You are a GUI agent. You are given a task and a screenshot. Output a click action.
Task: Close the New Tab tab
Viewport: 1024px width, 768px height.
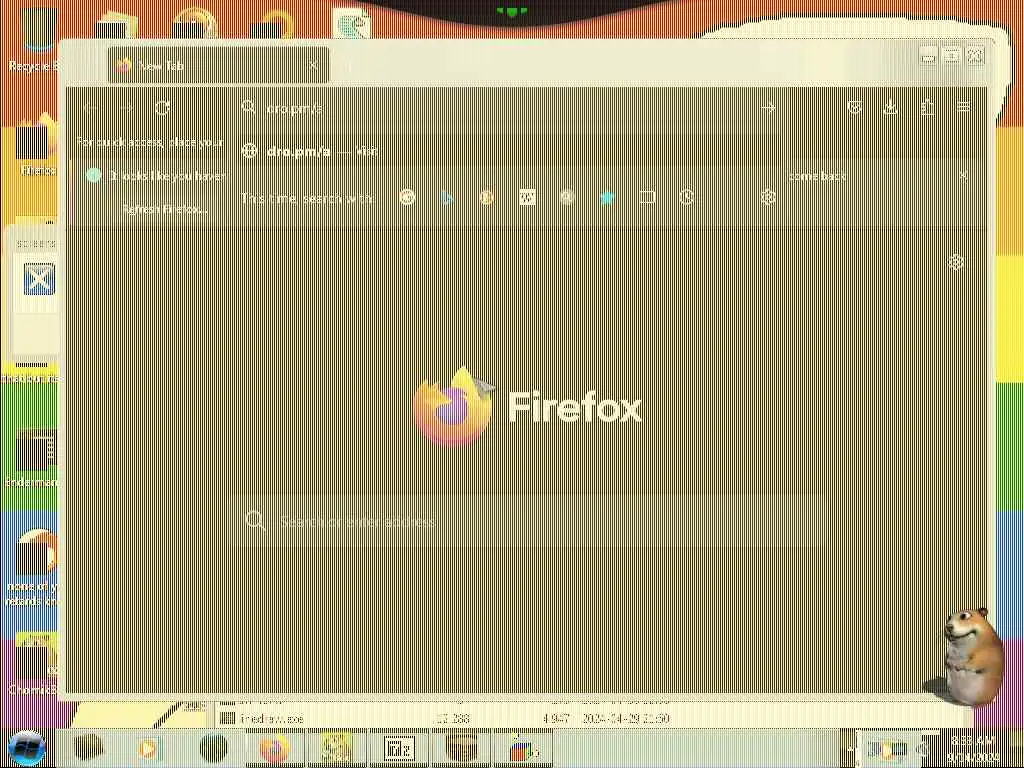click(313, 65)
